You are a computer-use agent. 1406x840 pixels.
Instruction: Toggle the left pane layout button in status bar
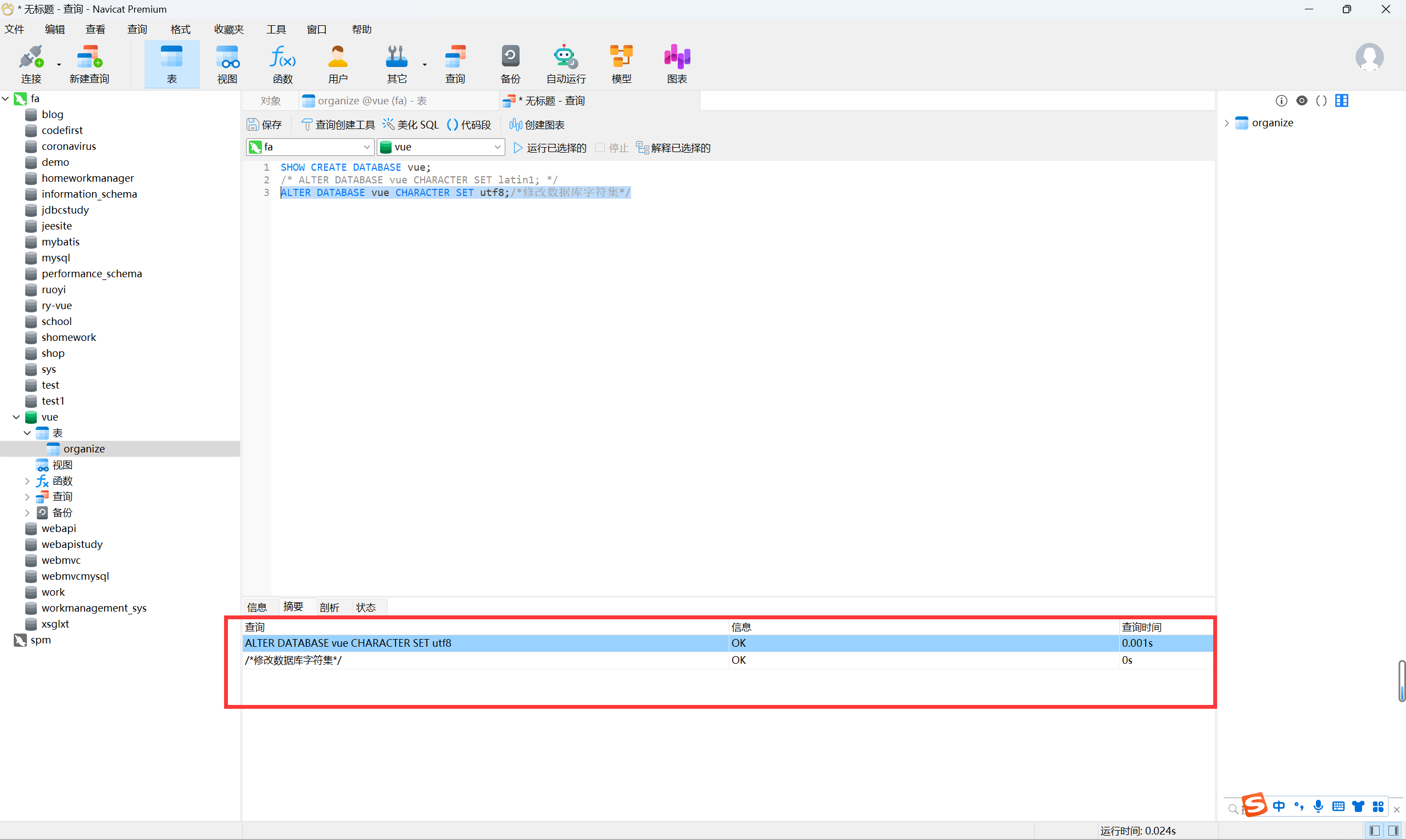pyautogui.click(x=1374, y=830)
